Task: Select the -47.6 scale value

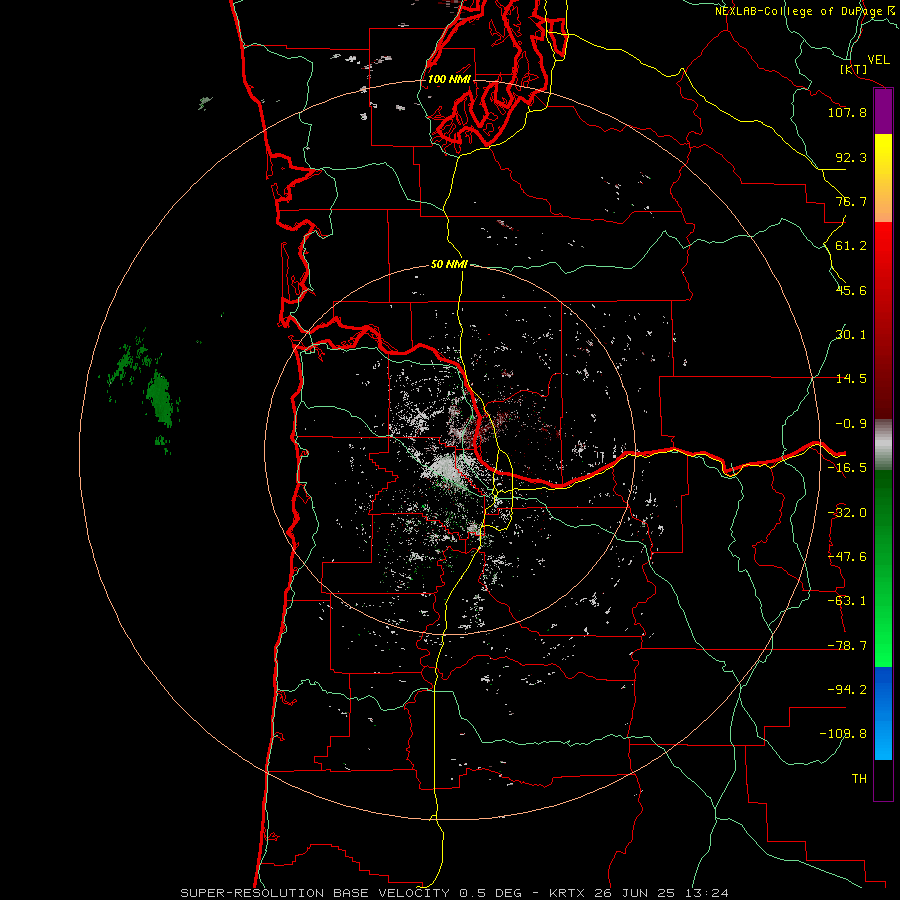Action: 847,557
